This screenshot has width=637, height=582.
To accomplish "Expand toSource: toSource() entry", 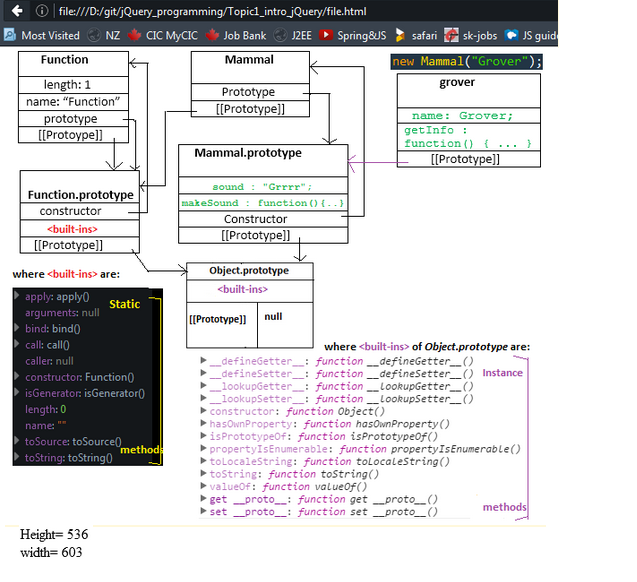I will 17,440.
